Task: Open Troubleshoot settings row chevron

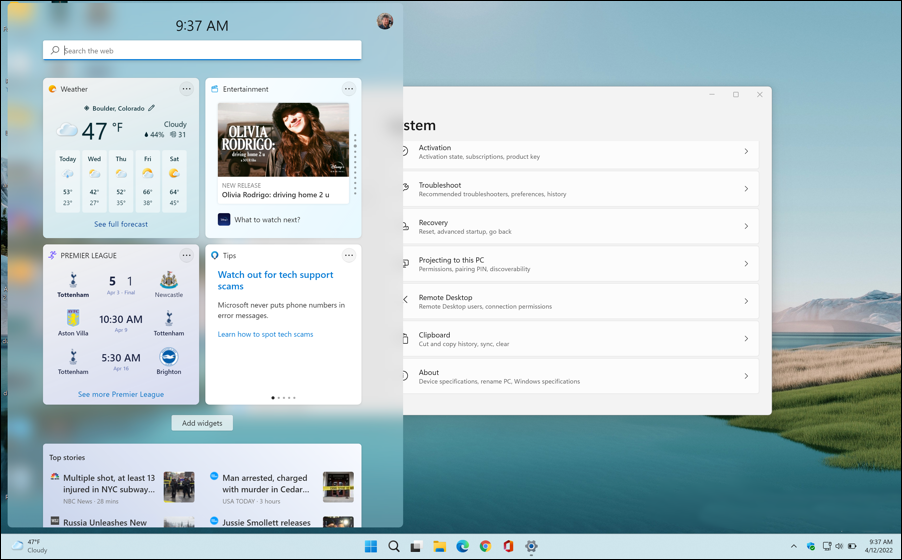Action: (746, 189)
